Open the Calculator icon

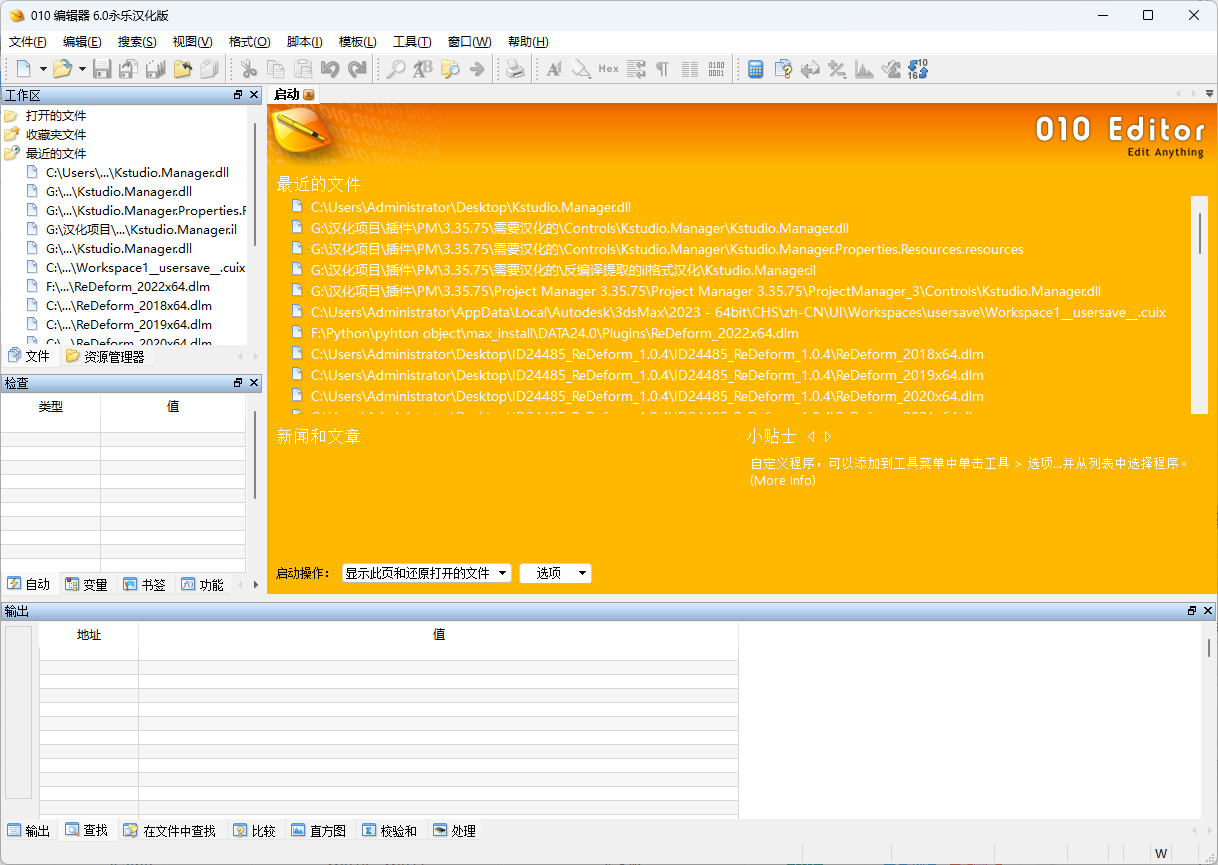[756, 69]
